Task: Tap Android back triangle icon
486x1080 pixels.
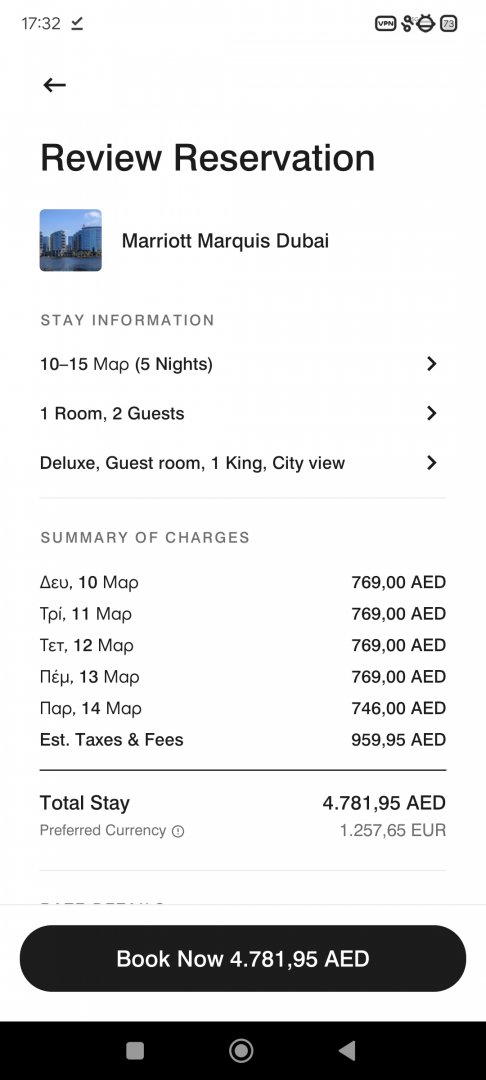Action: (347, 1050)
